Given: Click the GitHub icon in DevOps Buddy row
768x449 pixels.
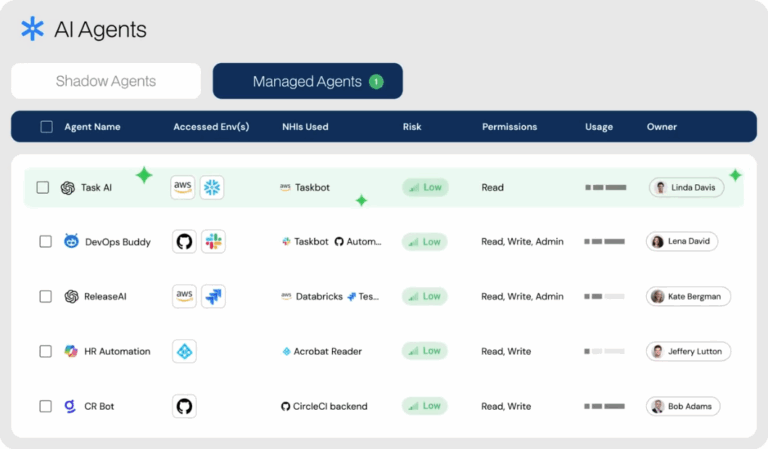Looking at the screenshot, I should pos(184,241).
